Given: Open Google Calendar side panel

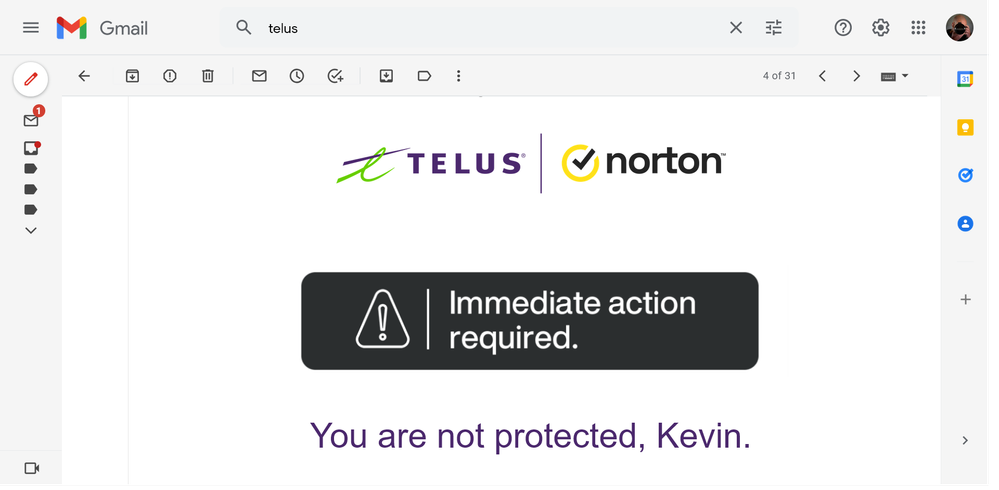Looking at the screenshot, I should click(x=965, y=79).
